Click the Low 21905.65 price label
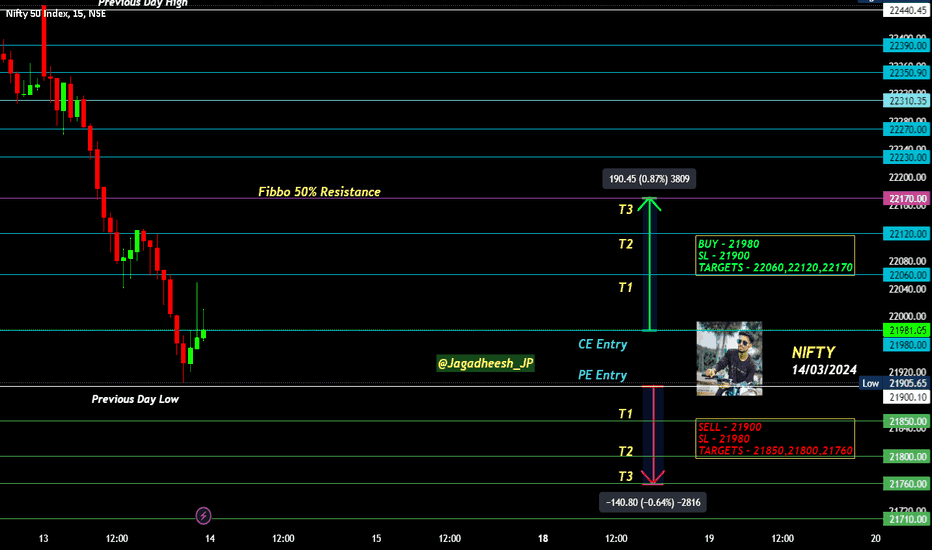Screen dimensions: 932x550 [x=895, y=384]
